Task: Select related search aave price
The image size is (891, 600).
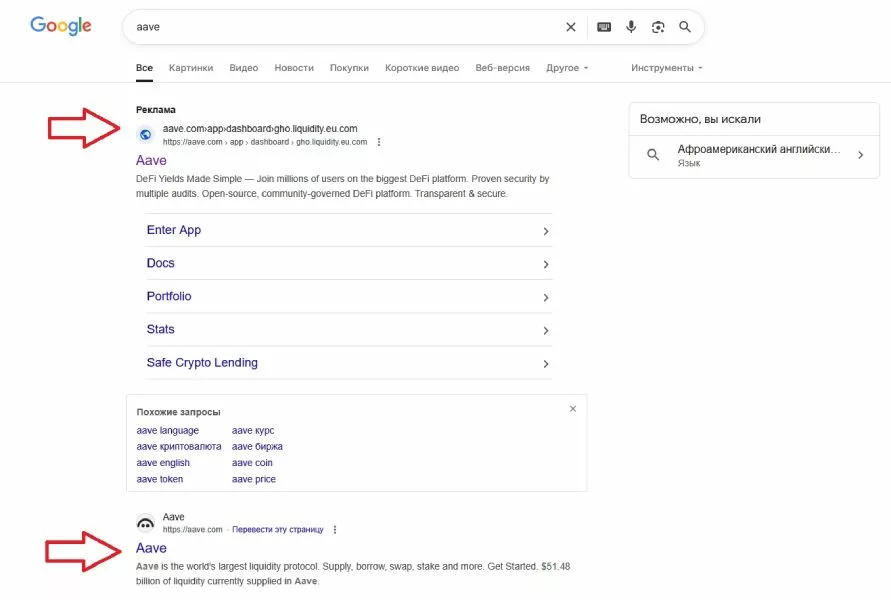Action: (x=253, y=479)
